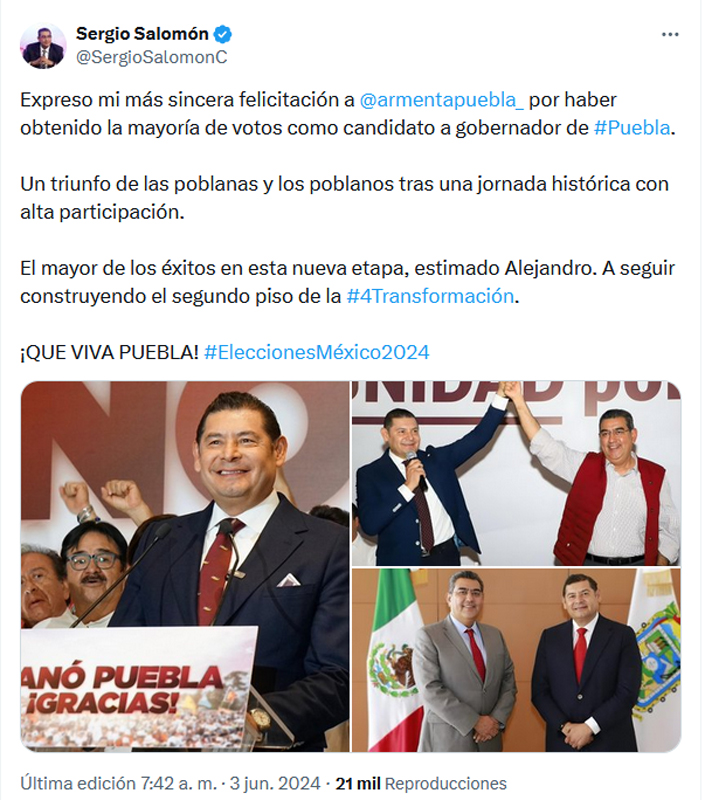The width and height of the screenshot is (705, 800).
Task: Open the podium speech photo
Action: (x=185, y=566)
